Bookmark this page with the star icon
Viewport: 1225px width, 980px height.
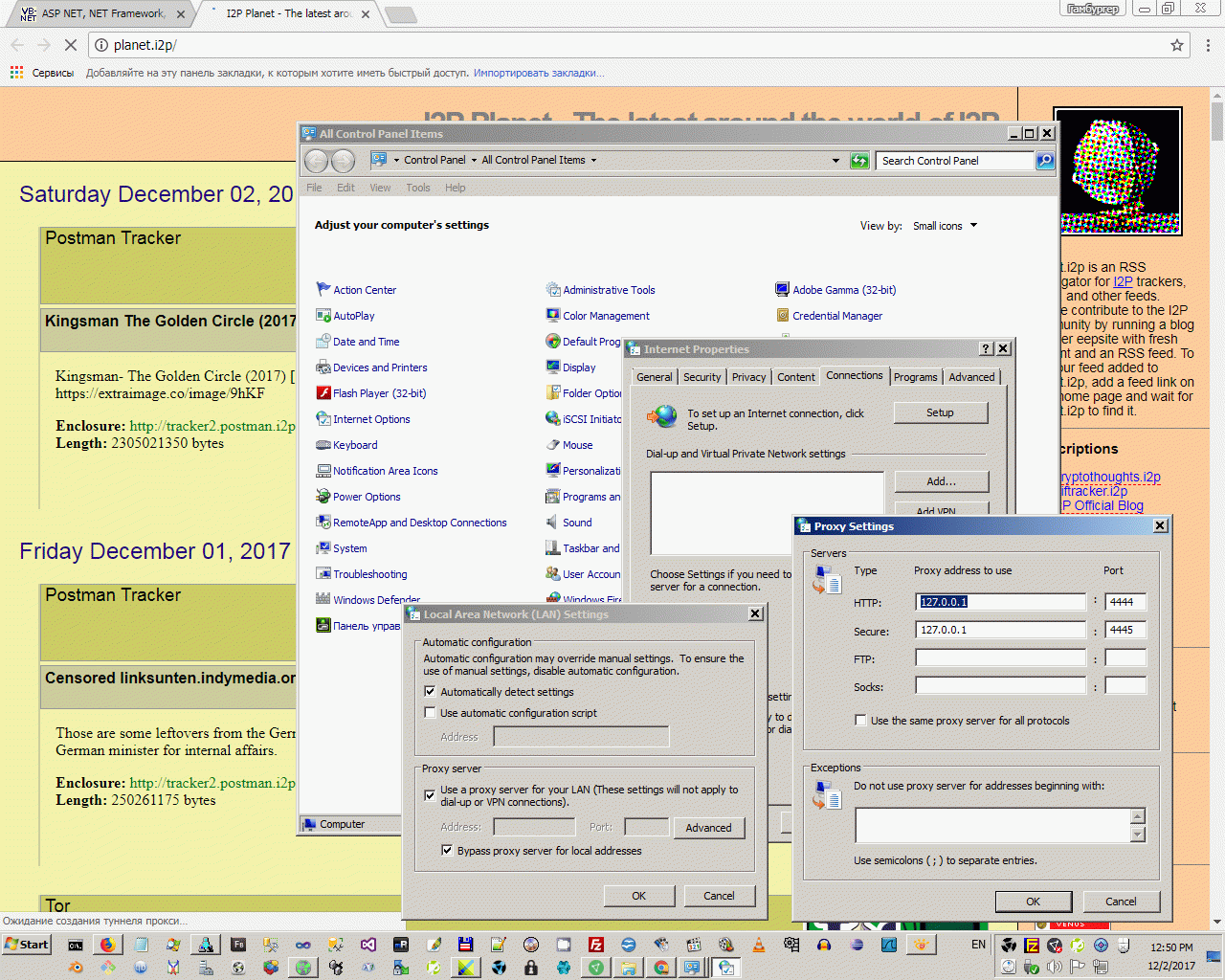pyautogui.click(x=1177, y=45)
